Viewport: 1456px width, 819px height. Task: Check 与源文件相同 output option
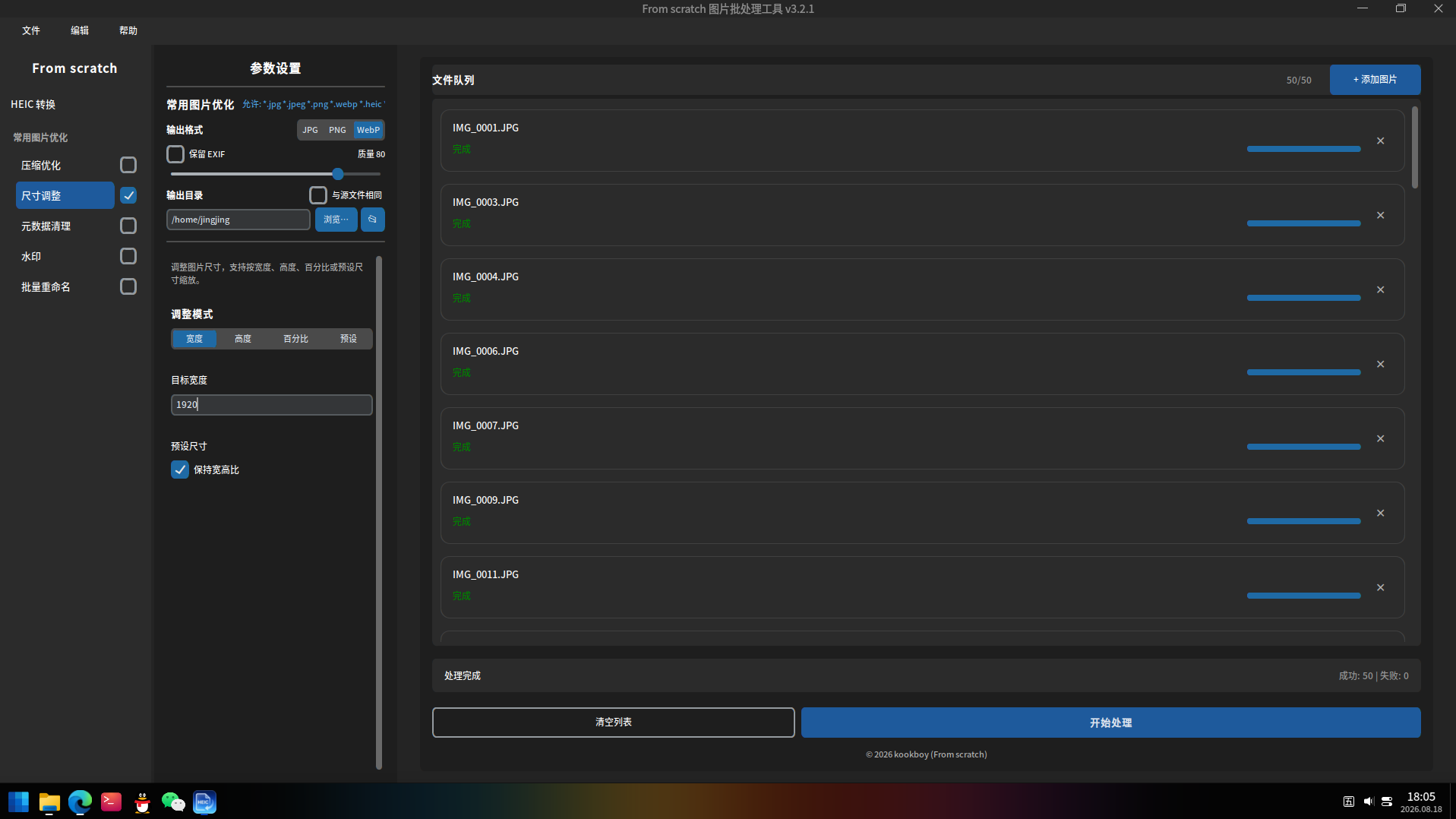(318, 195)
